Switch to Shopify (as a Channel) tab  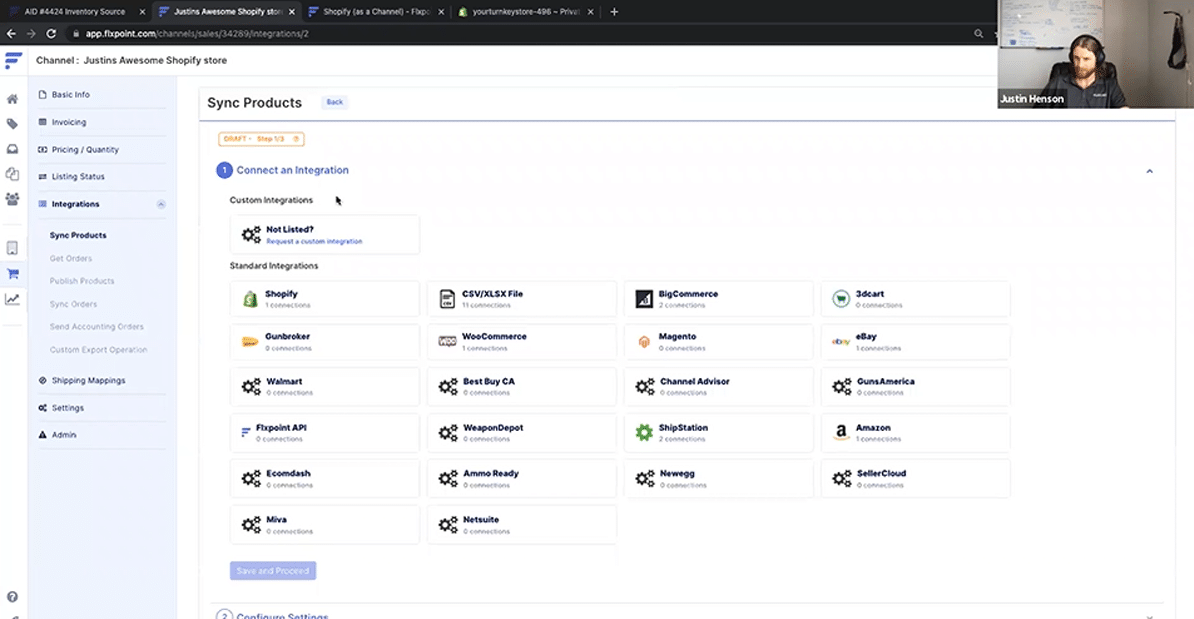pos(376,11)
